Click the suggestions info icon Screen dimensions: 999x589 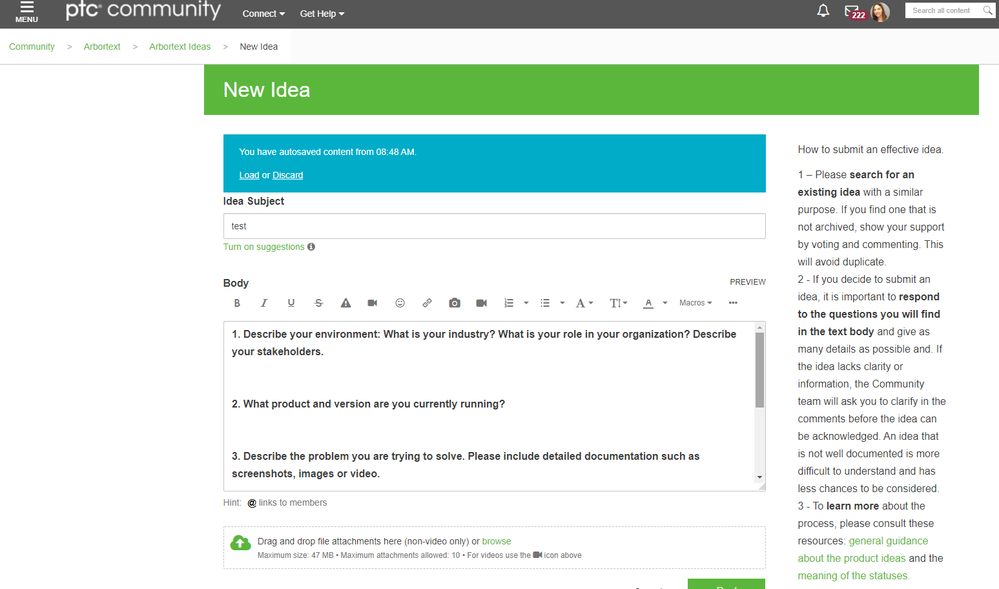311,247
